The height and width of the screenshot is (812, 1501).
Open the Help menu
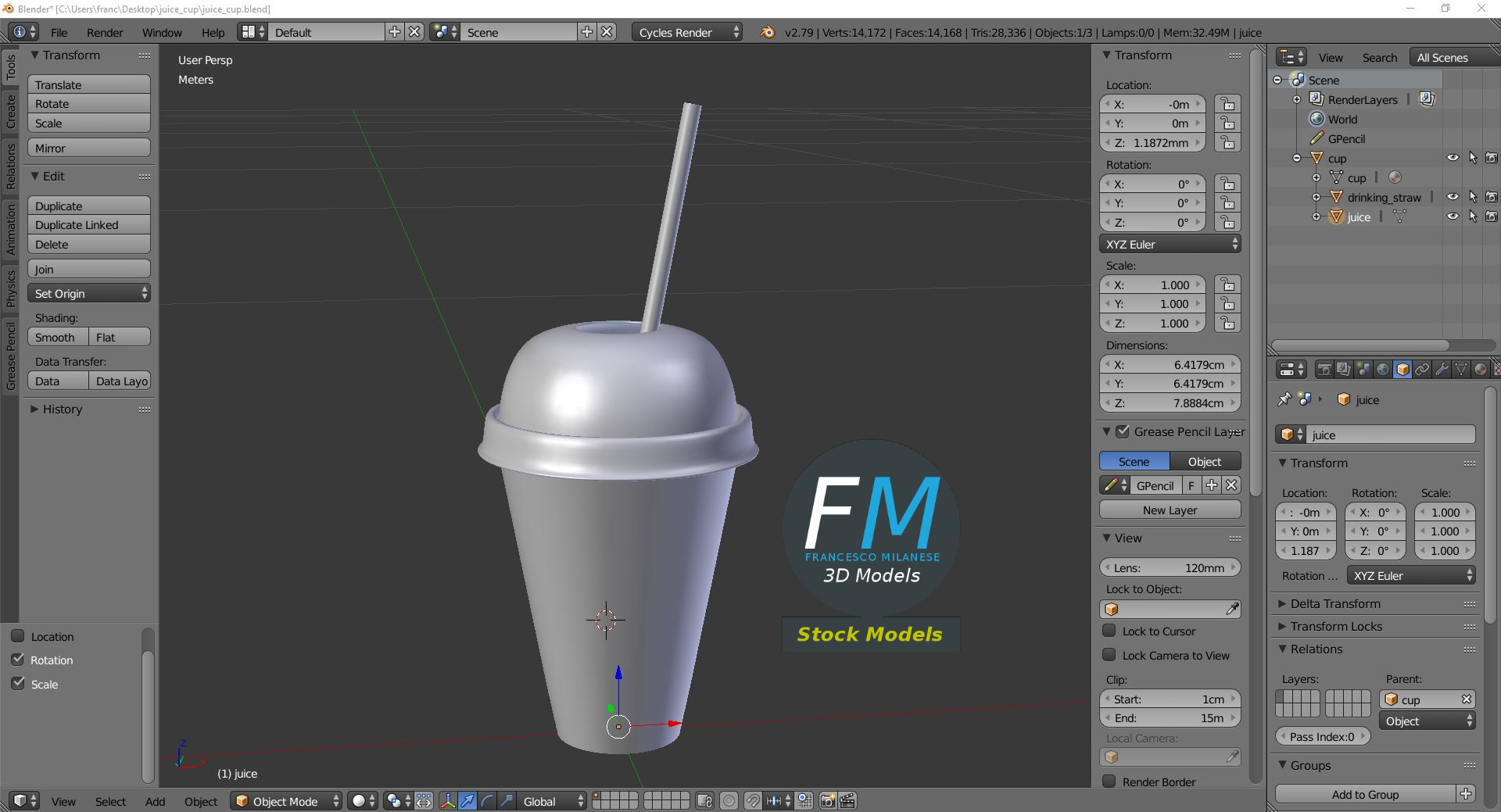[x=213, y=32]
